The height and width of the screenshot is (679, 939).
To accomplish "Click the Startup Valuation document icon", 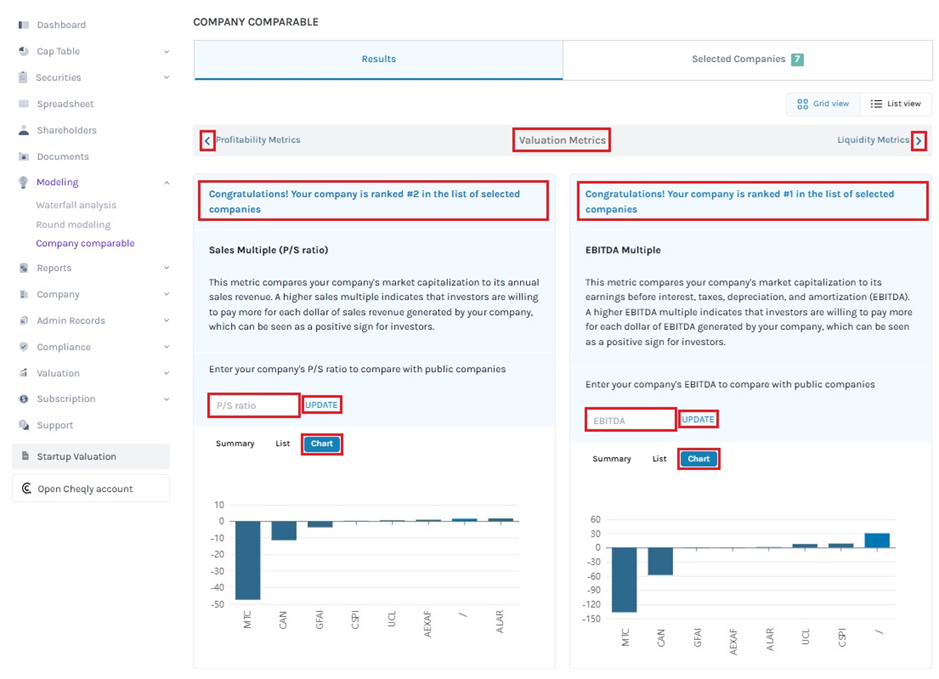I will tap(25, 456).
